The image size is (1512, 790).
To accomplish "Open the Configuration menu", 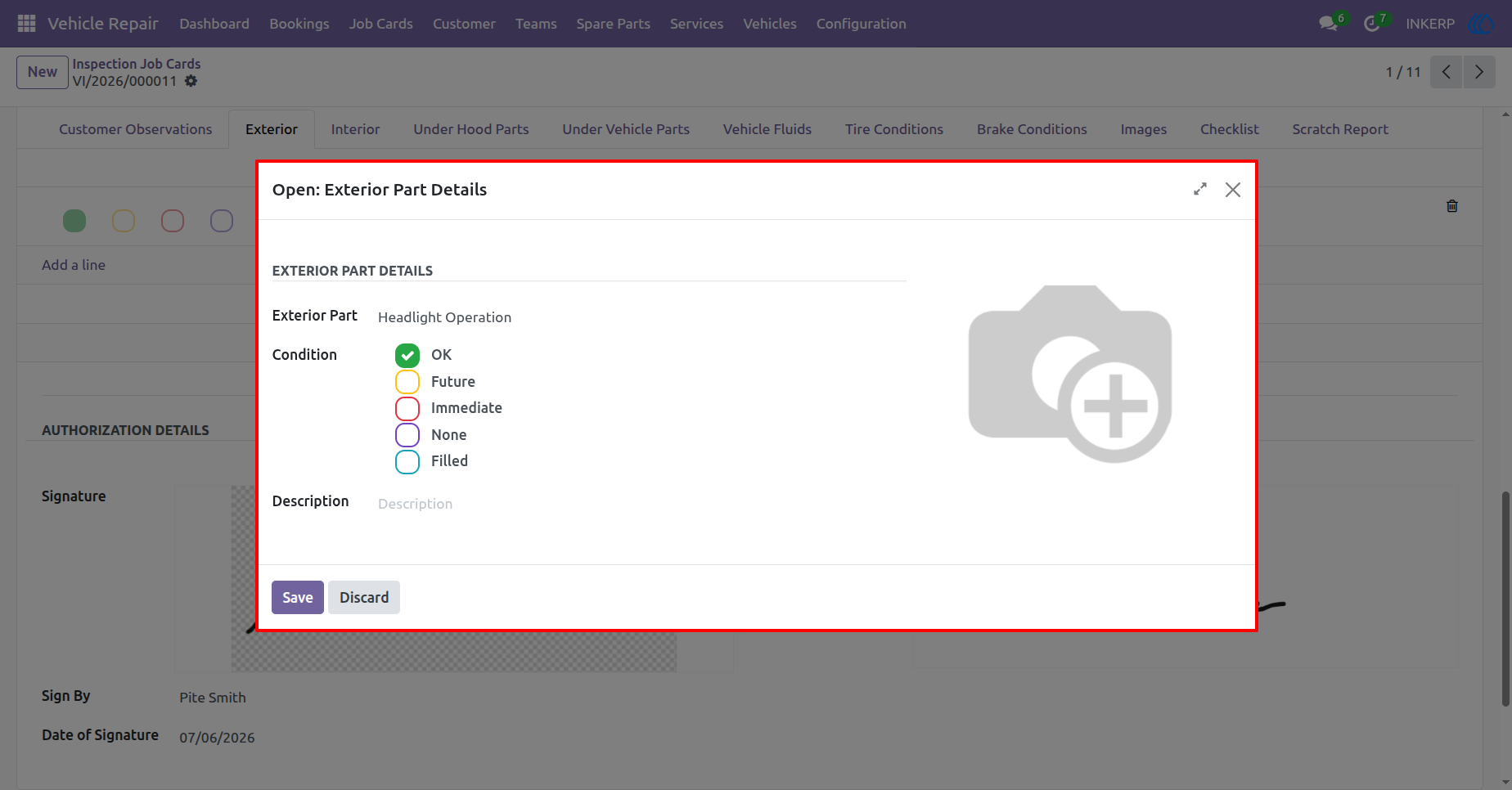I will coord(862,24).
